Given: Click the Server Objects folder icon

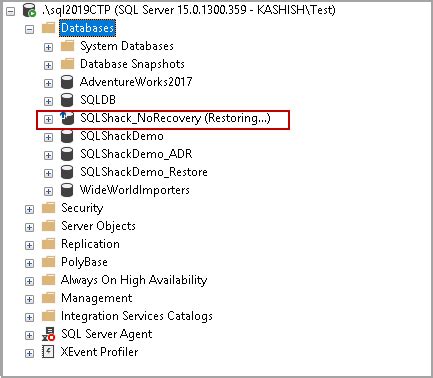Looking at the screenshot, I should 48,226.
